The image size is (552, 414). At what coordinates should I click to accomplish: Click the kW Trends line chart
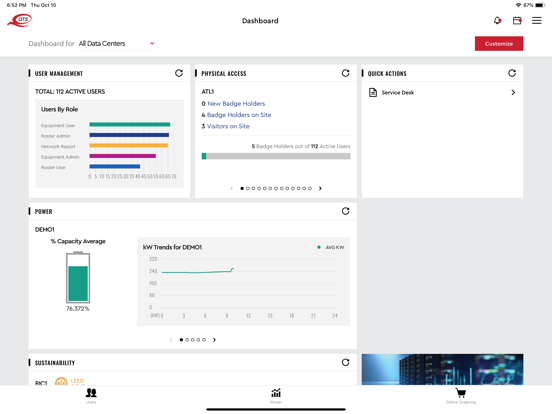coord(243,282)
